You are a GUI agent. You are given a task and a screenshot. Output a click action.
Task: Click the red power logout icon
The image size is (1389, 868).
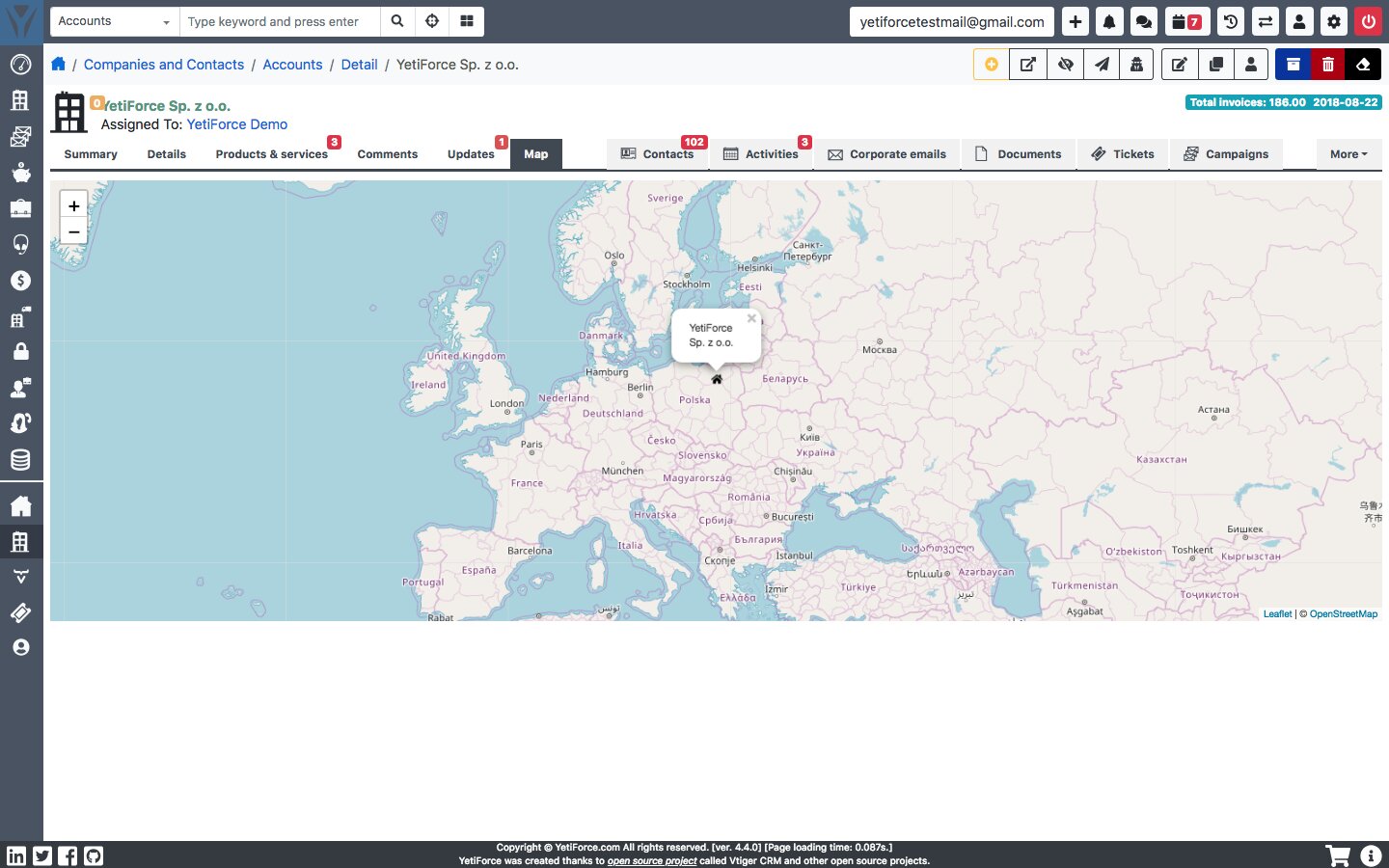click(x=1368, y=21)
